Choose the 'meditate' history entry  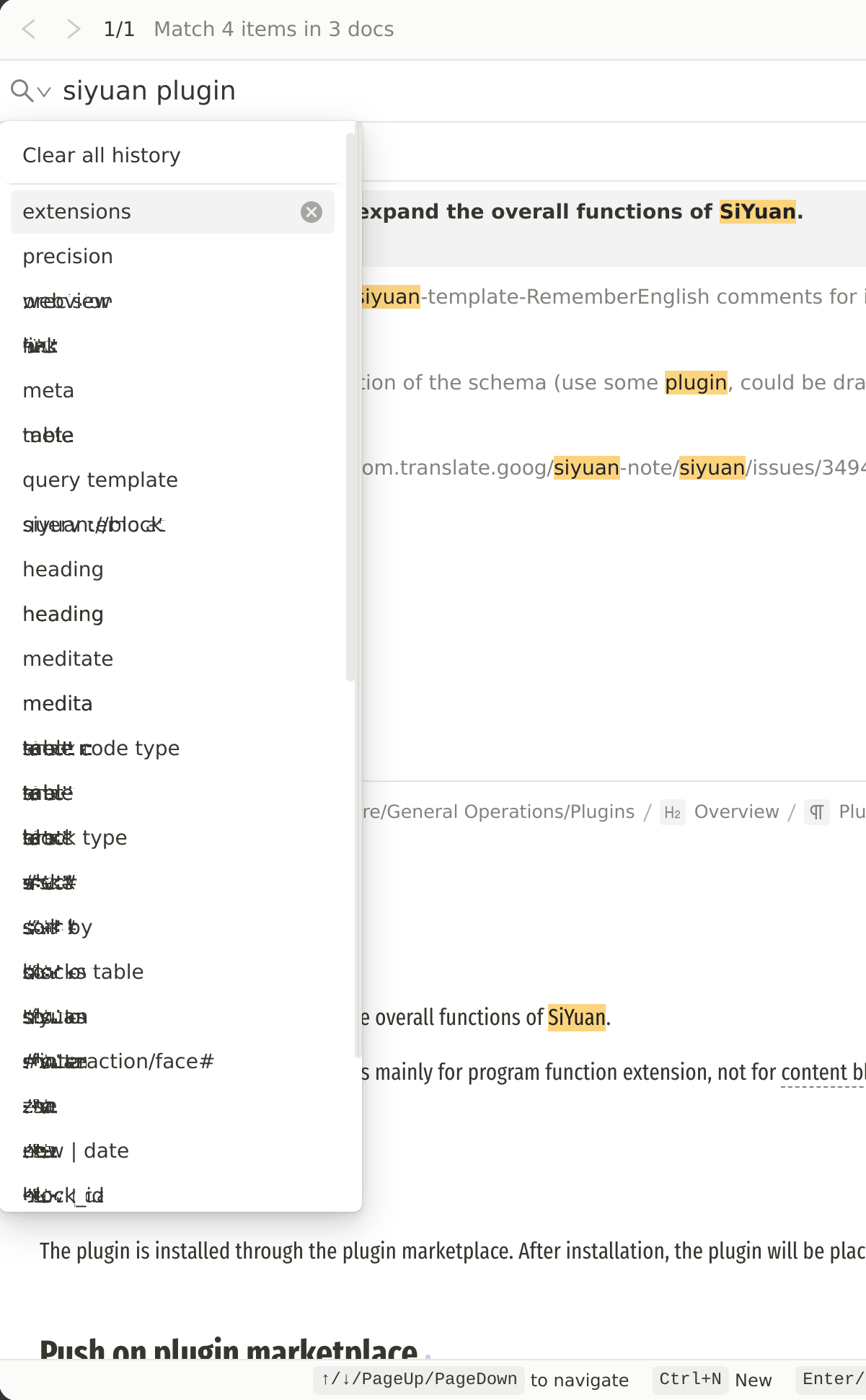[x=68, y=659]
